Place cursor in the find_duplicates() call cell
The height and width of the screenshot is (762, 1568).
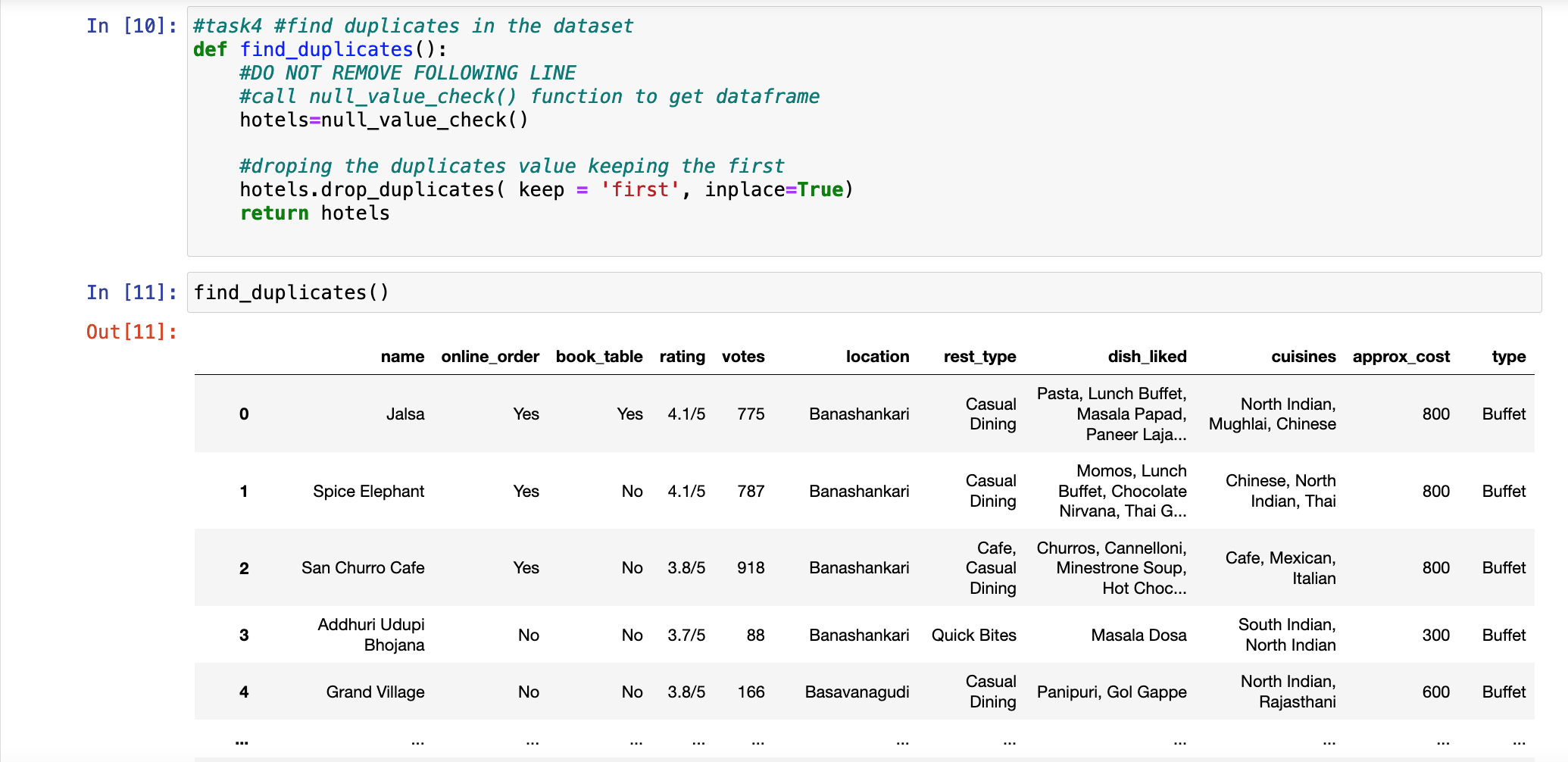point(290,292)
